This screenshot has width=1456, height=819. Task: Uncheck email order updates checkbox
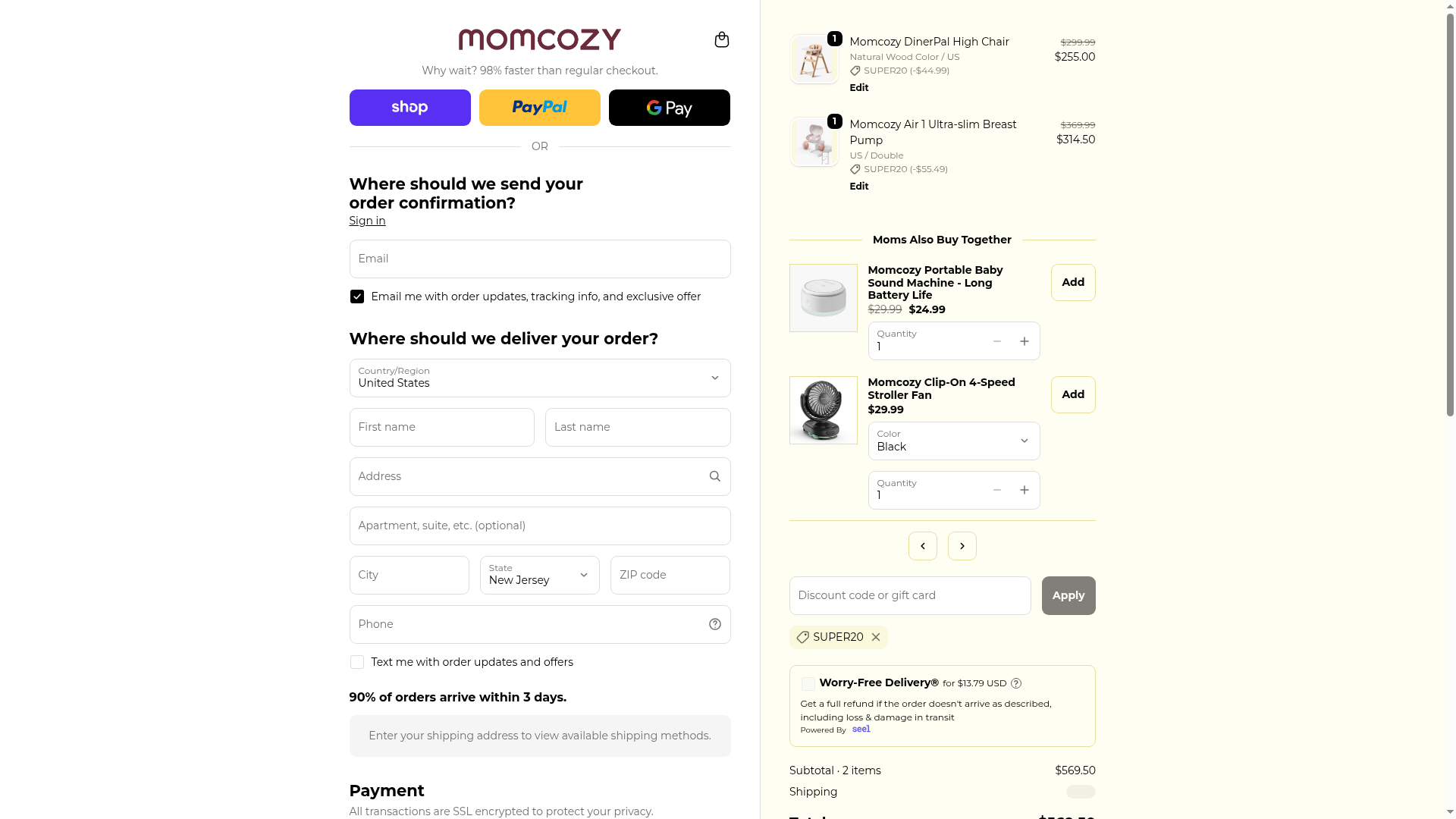coord(357,297)
